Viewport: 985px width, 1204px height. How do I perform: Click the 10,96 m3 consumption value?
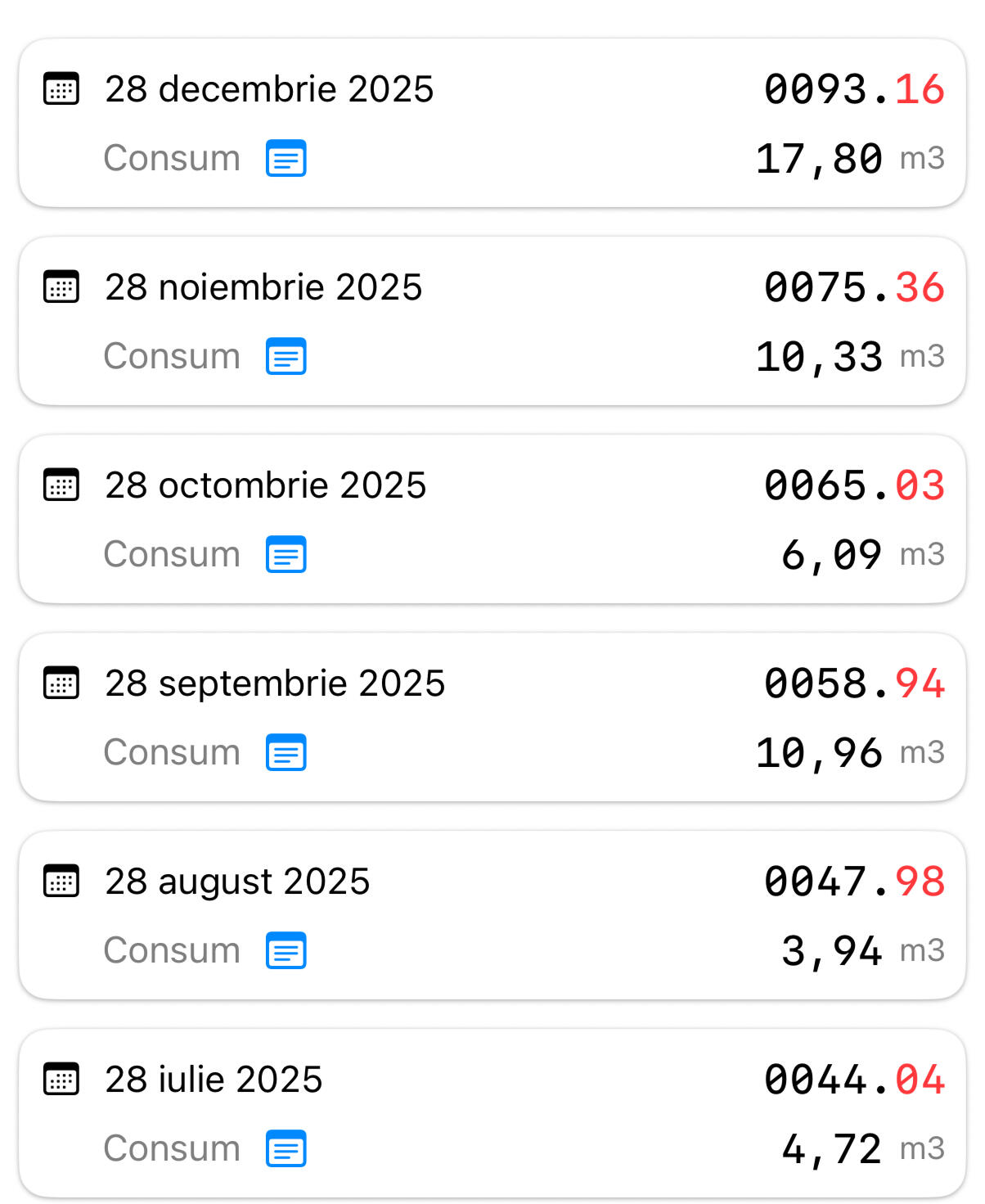coord(849,753)
